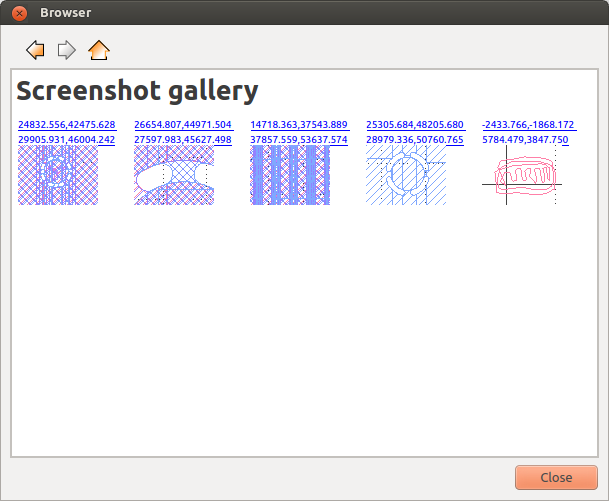
Task: Go to the home page icon
Action: 99,49
